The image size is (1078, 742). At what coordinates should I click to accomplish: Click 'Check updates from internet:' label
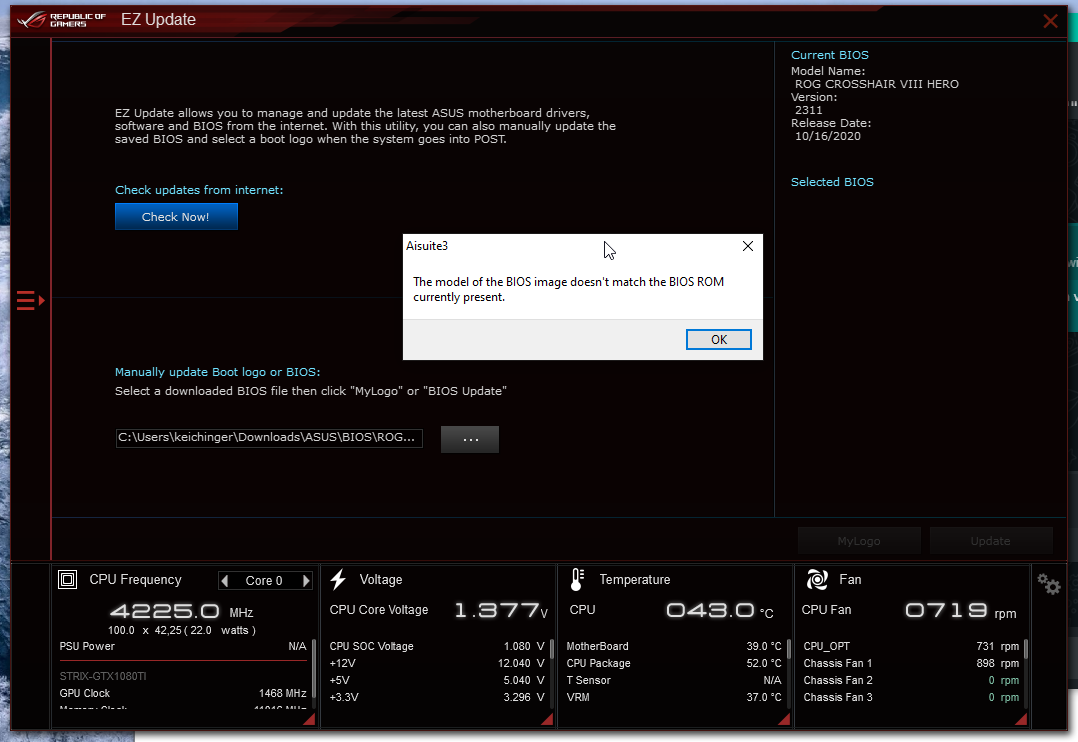click(199, 190)
